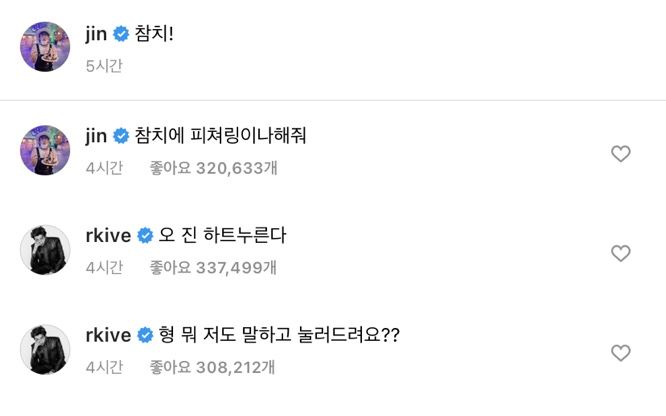This screenshot has height=416, width=666.
Task: Open jin's profile picture next to the '참치!' caption
Action: pyautogui.click(x=45, y=47)
